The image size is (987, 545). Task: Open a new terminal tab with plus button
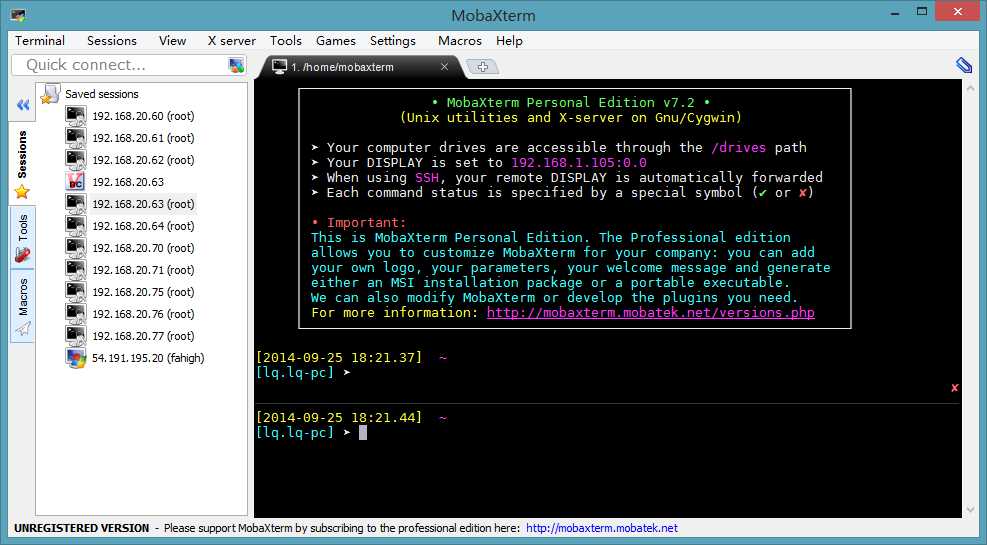pos(483,67)
